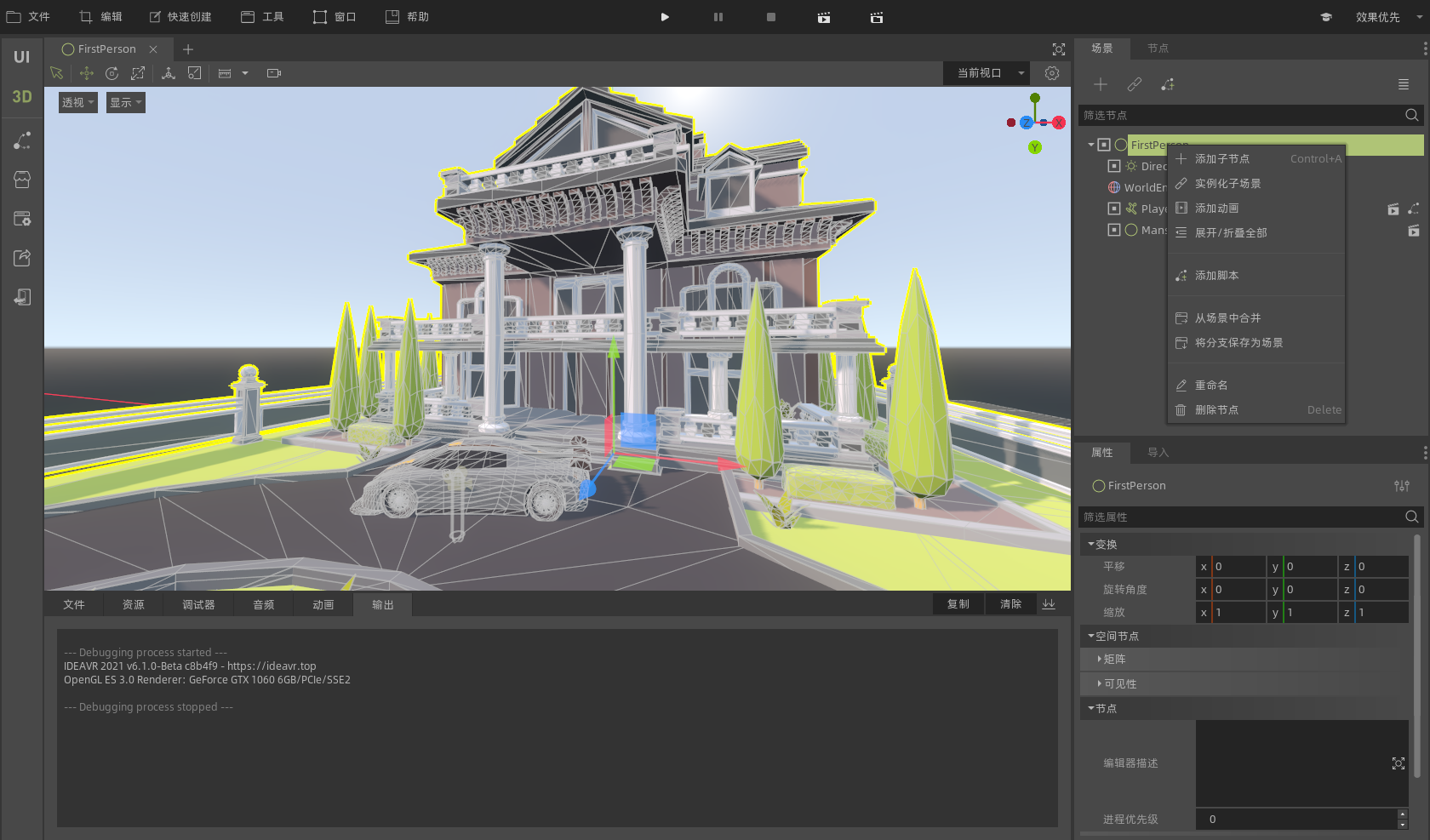Screen dimensions: 1430x840
Task: Click the ruler measurement icon
Action: (x=225, y=73)
